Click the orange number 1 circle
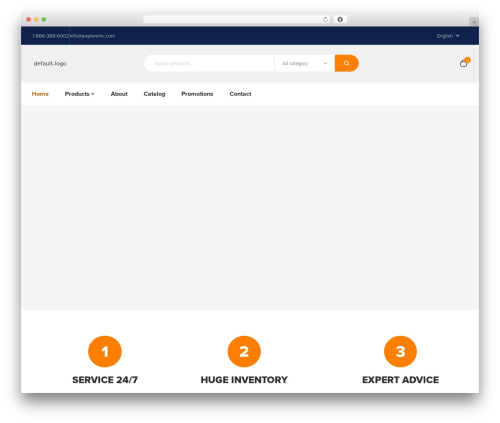Screen dimensions: 500x423 click(x=105, y=351)
